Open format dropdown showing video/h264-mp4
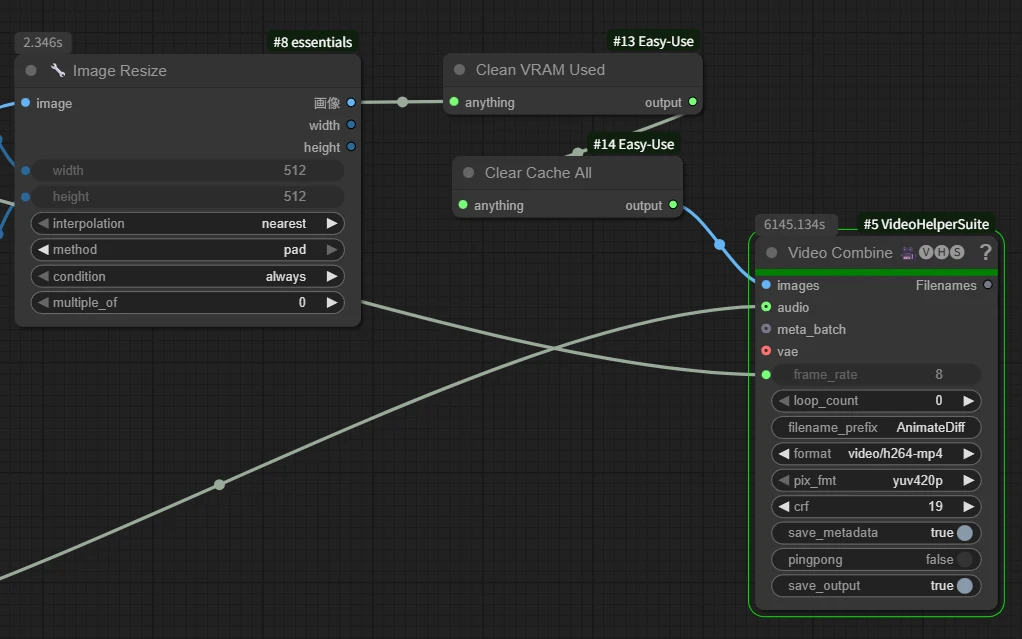This screenshot has width=1022, height=639. pos(876,454)
